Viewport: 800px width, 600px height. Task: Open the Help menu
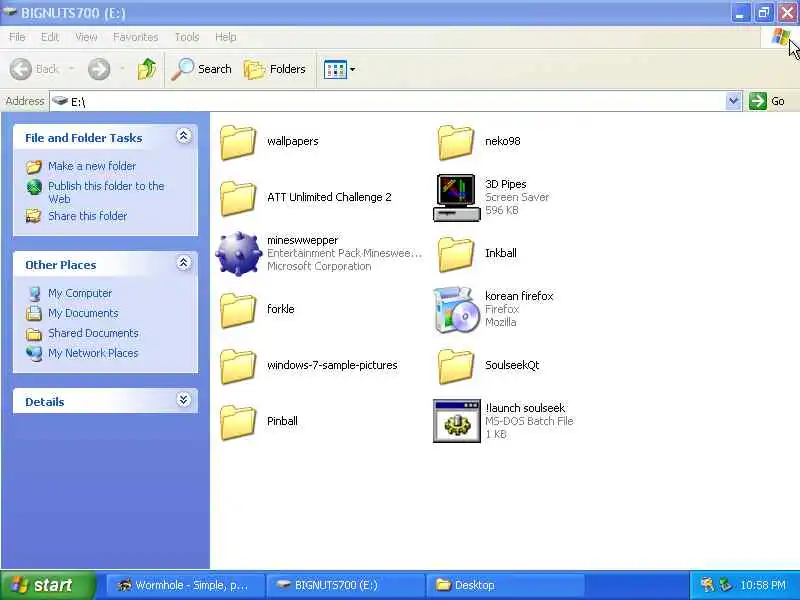tap(226, 37)
